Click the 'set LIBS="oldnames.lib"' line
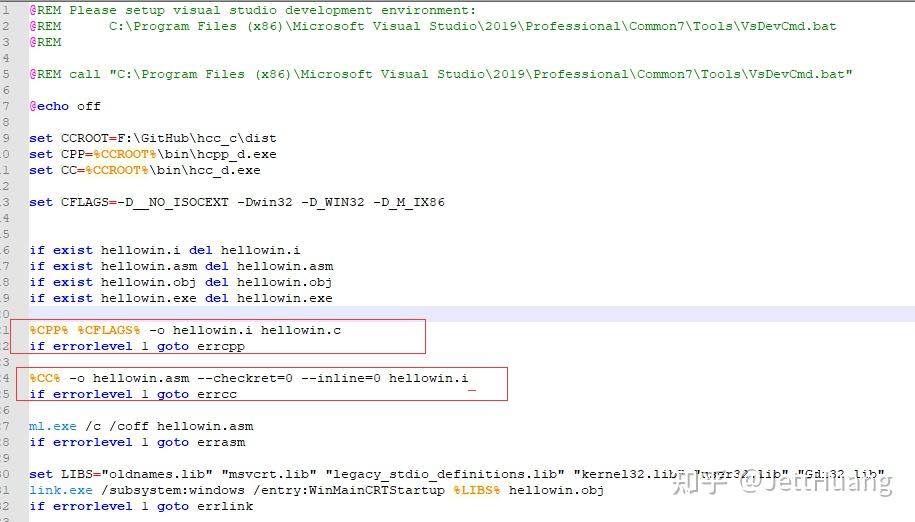 click(x=457, y=474)
